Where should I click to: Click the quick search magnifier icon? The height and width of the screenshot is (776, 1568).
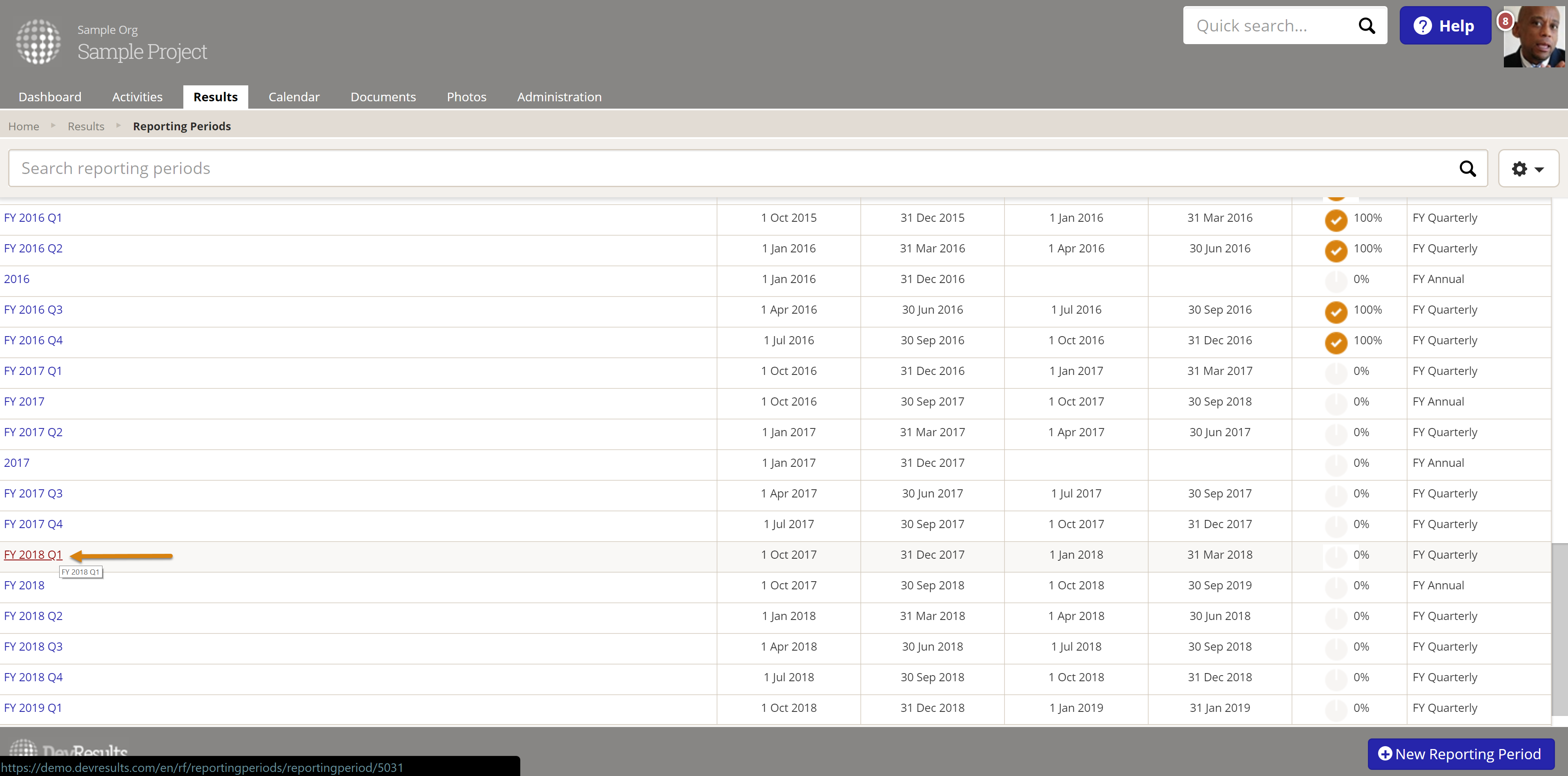pos(1367,26)
